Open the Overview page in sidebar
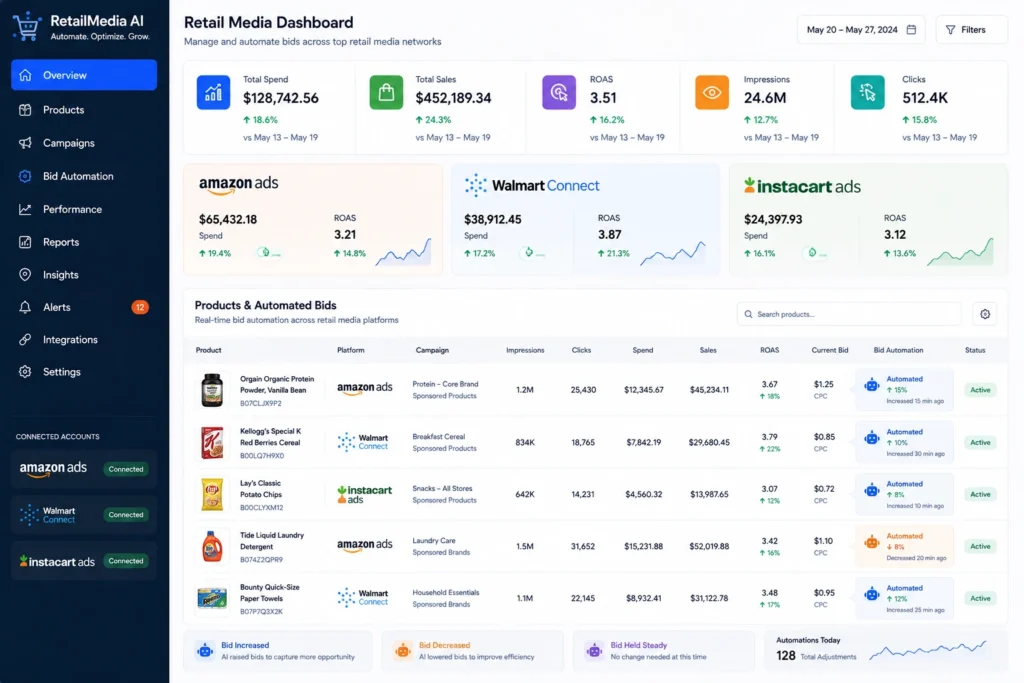Screen dimensions: 1024x683 coord(84,75)
